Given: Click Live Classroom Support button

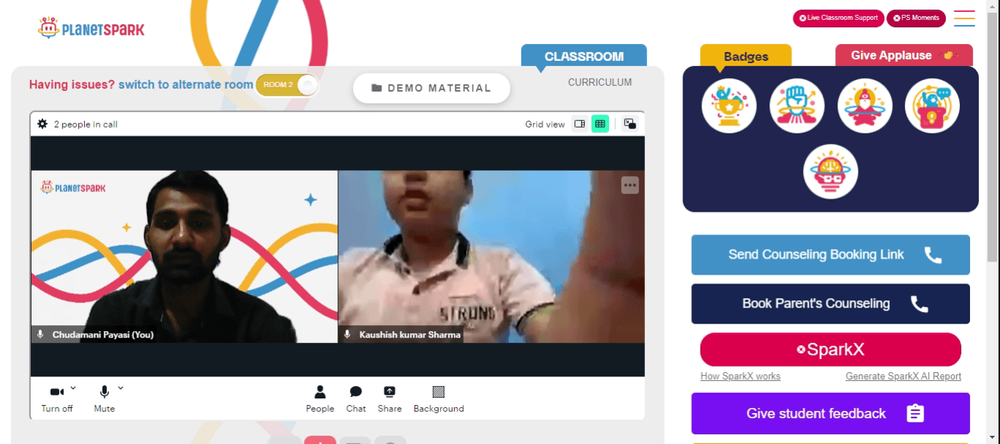Looking at the screenshot, I should (x=838, y=18).
